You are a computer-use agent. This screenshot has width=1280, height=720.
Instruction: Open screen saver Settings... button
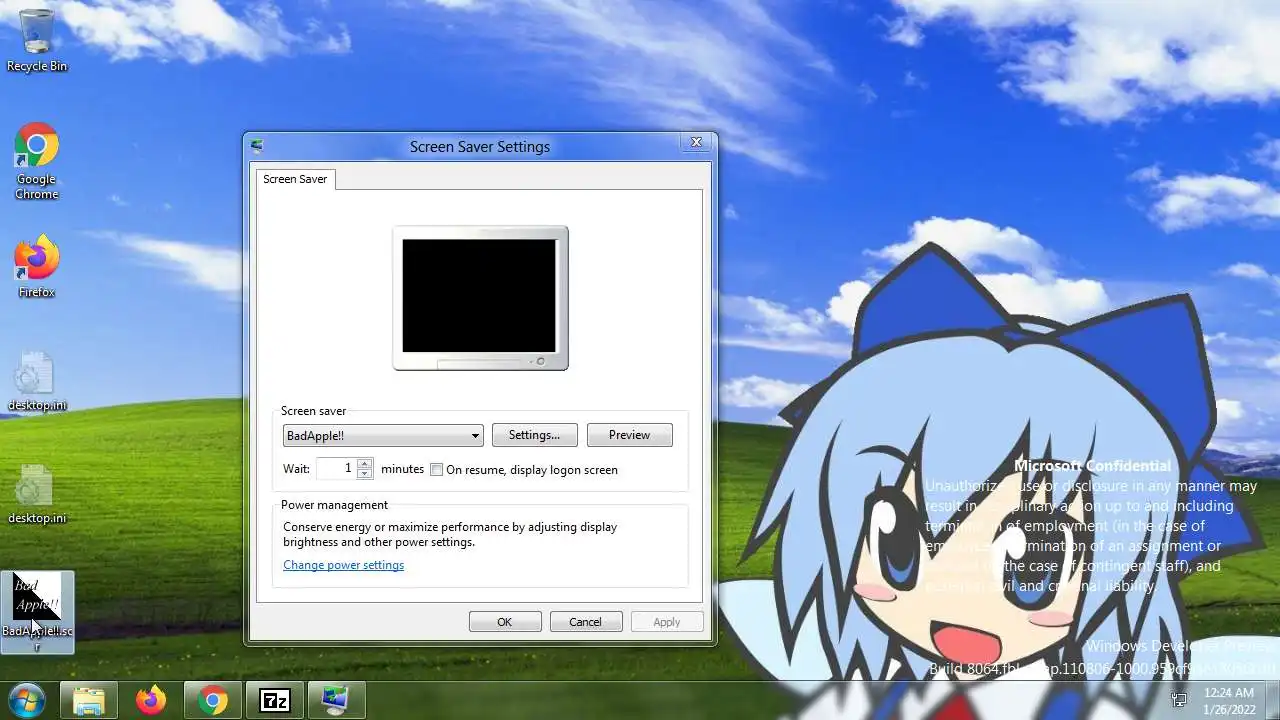click(x=534, y=435)
